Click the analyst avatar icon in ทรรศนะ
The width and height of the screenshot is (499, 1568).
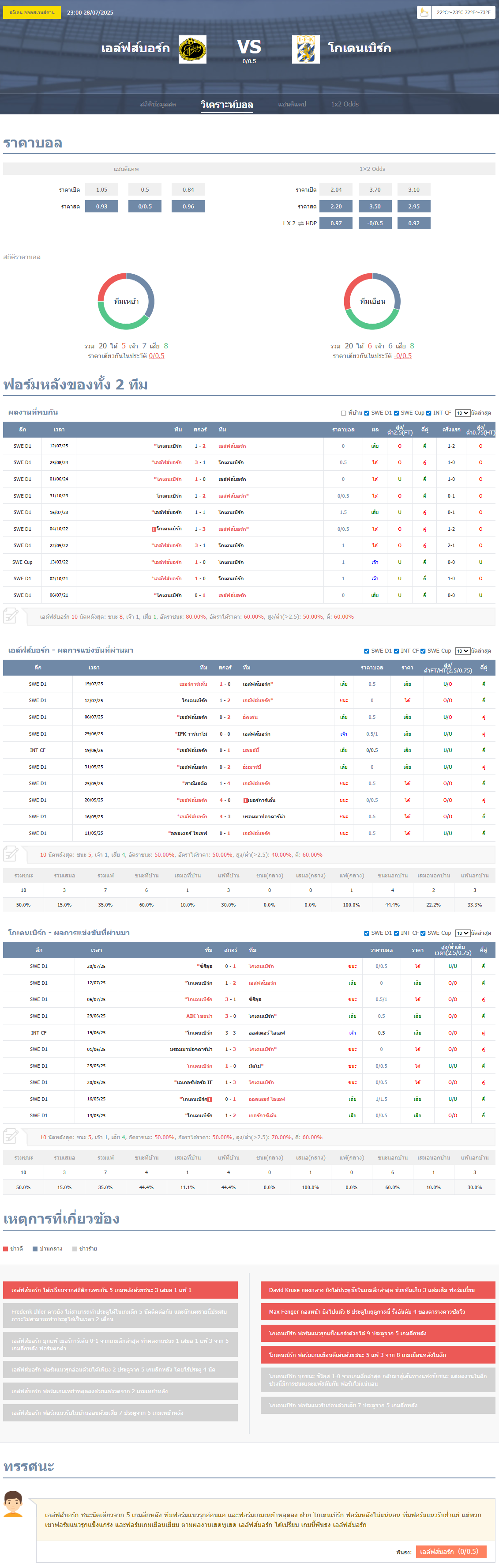point(13,1504)
